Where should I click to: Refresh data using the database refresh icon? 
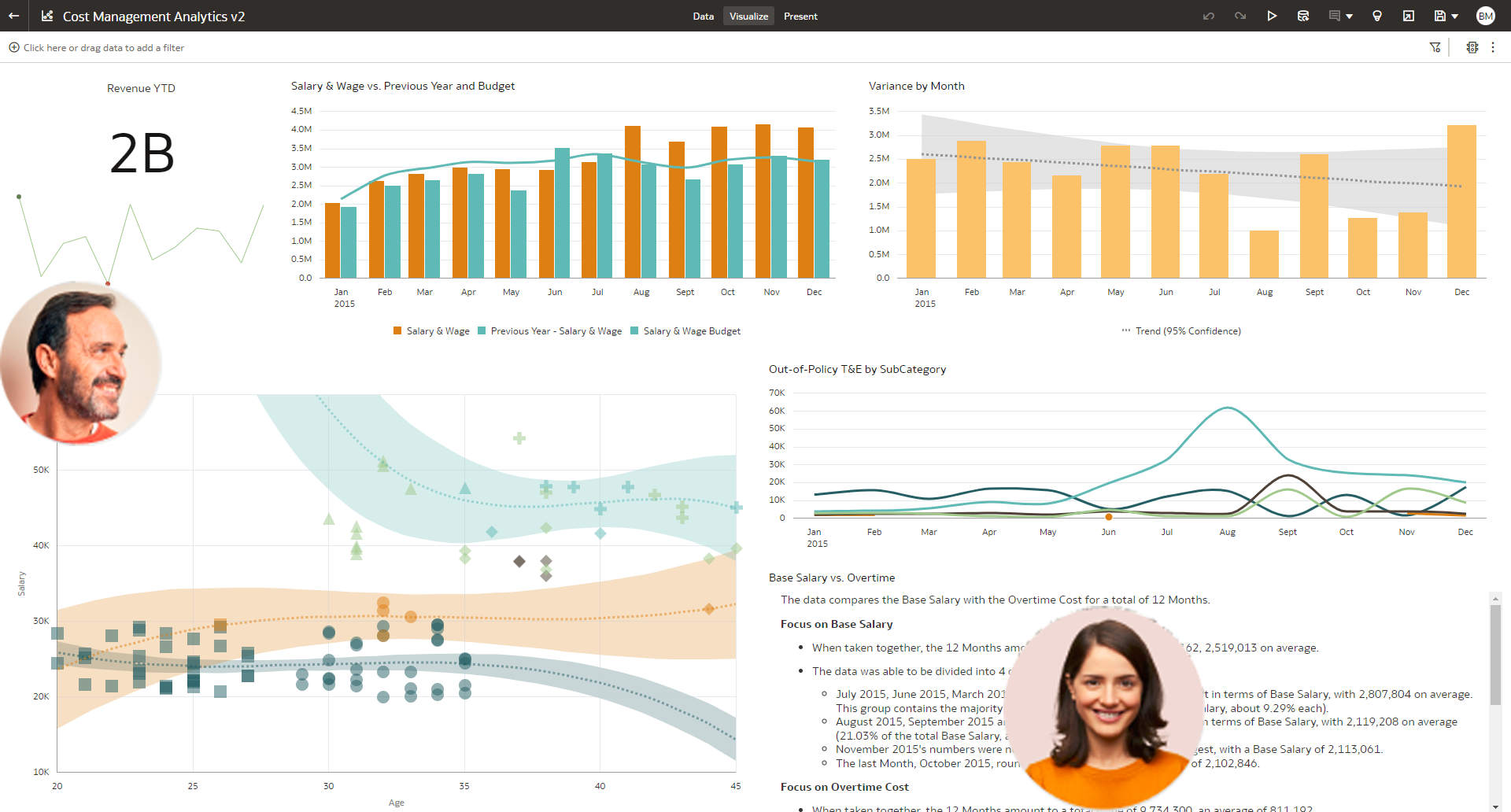(x=1303, y=16)
